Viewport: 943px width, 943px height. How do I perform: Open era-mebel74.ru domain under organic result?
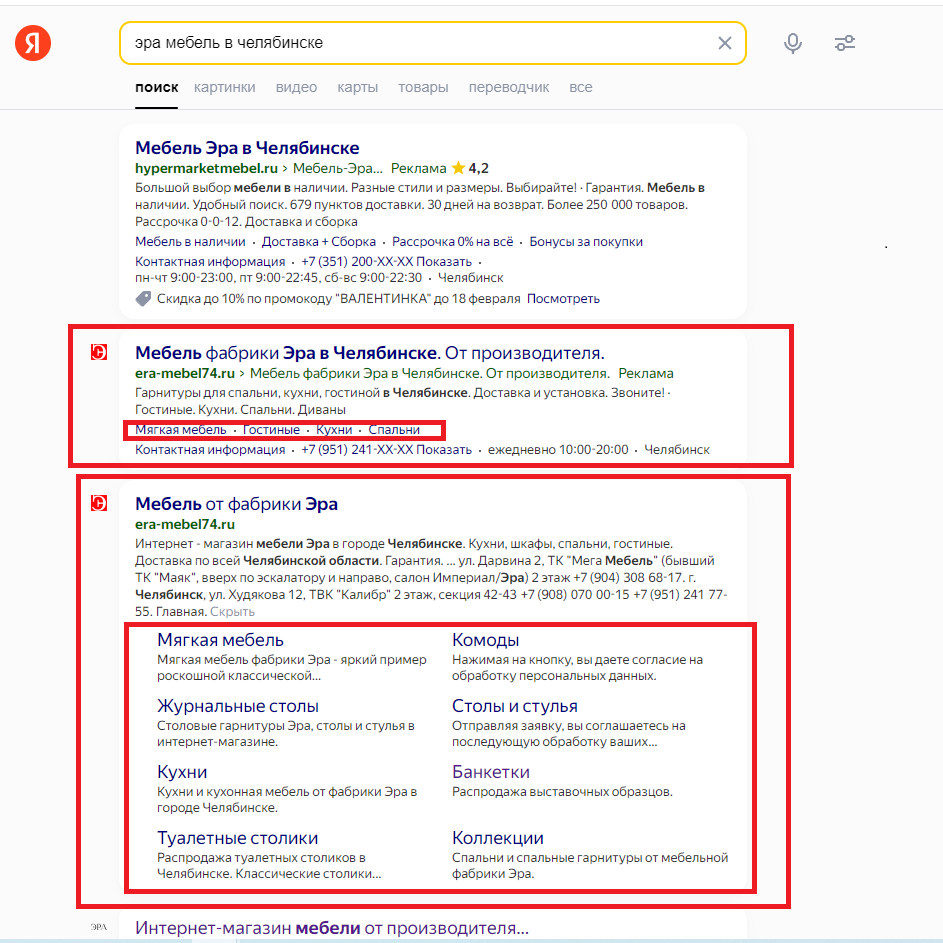[x=185, y=524]
